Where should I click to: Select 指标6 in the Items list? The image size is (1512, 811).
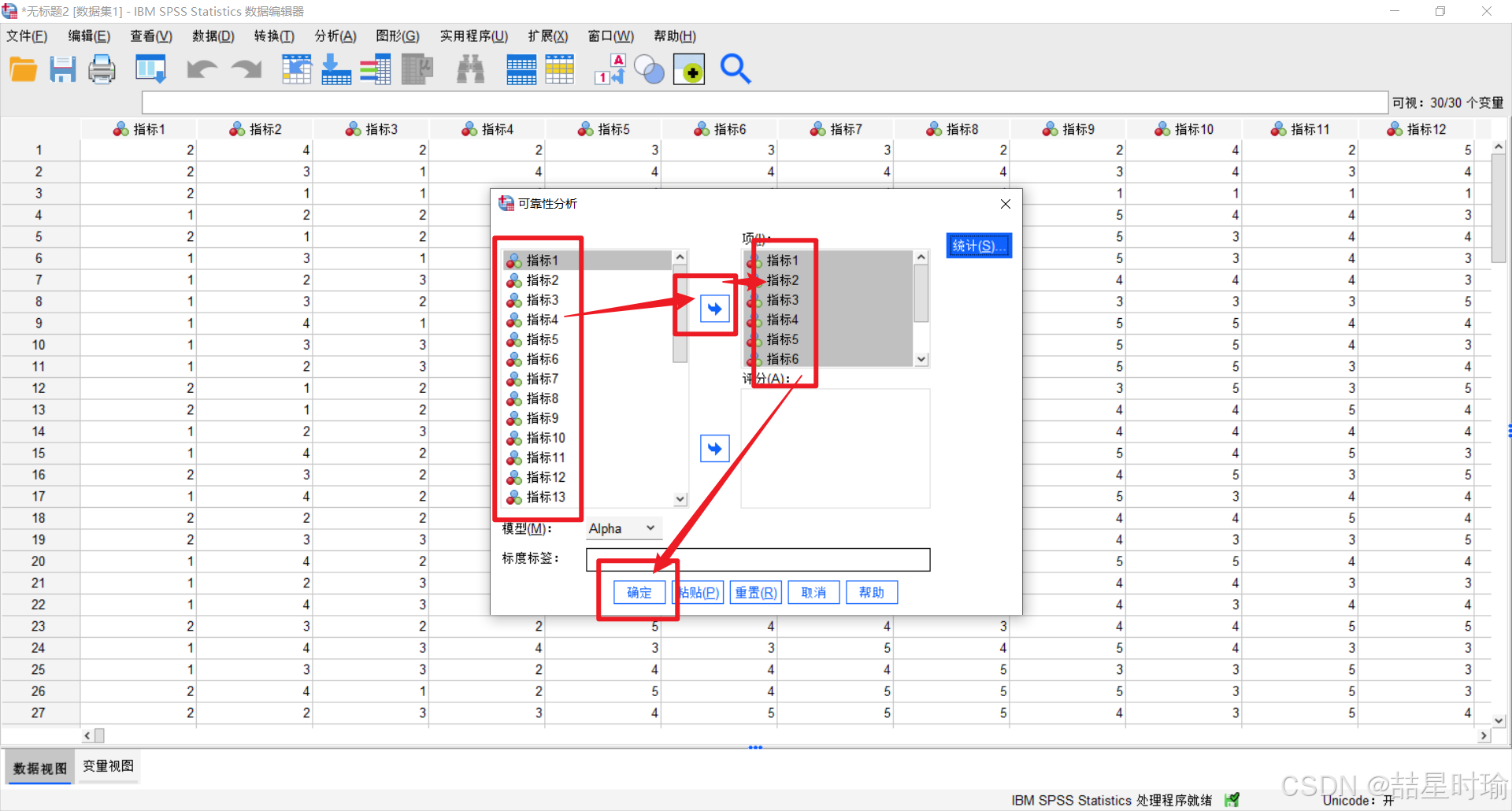[828, 359]
